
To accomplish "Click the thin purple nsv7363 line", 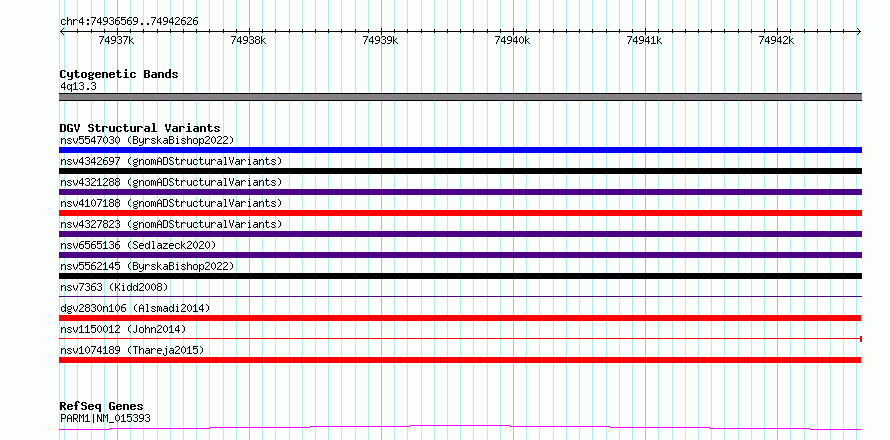I will [x=460, y=296].
